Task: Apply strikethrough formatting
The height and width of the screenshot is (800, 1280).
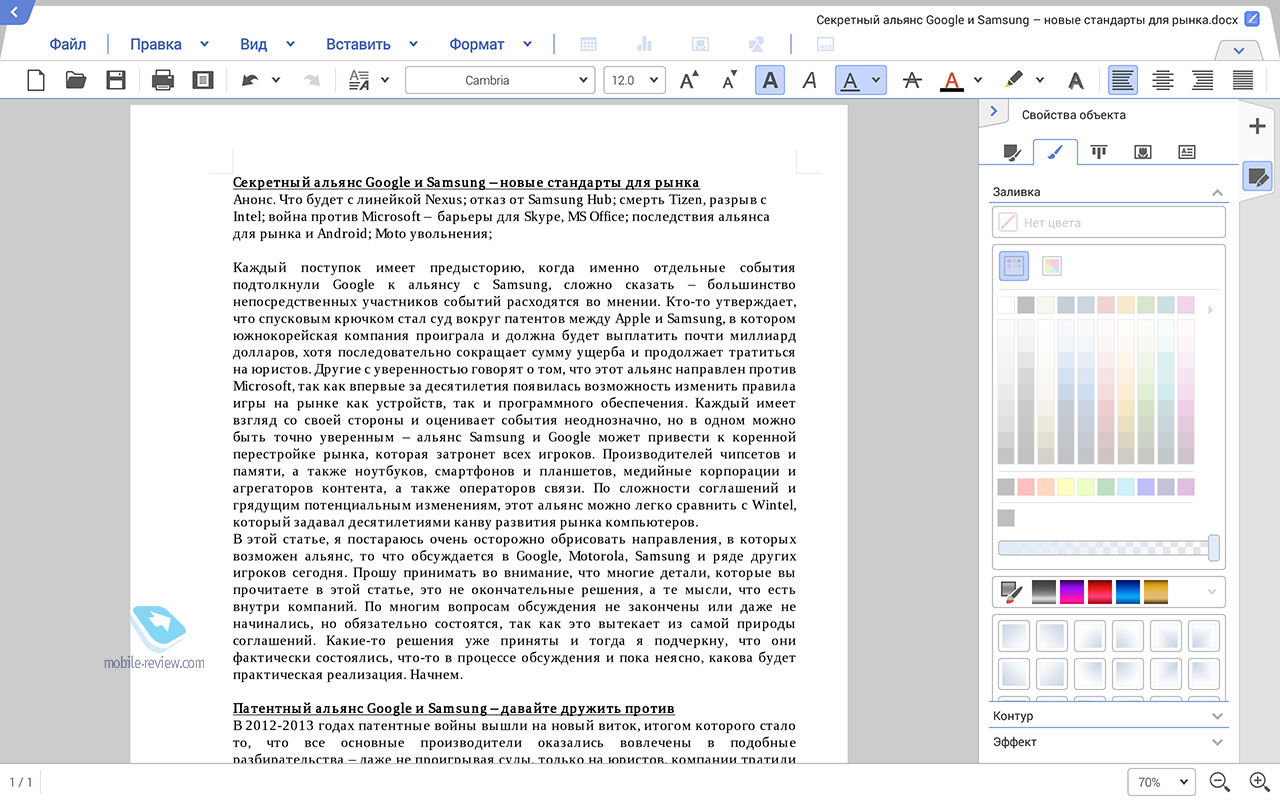Action: pos(911,80)
